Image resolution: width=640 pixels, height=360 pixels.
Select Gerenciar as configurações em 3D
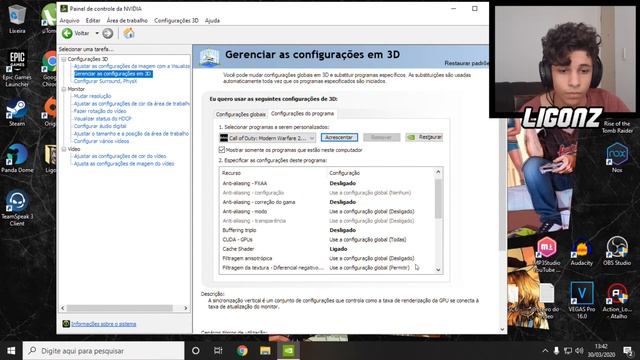113,74
